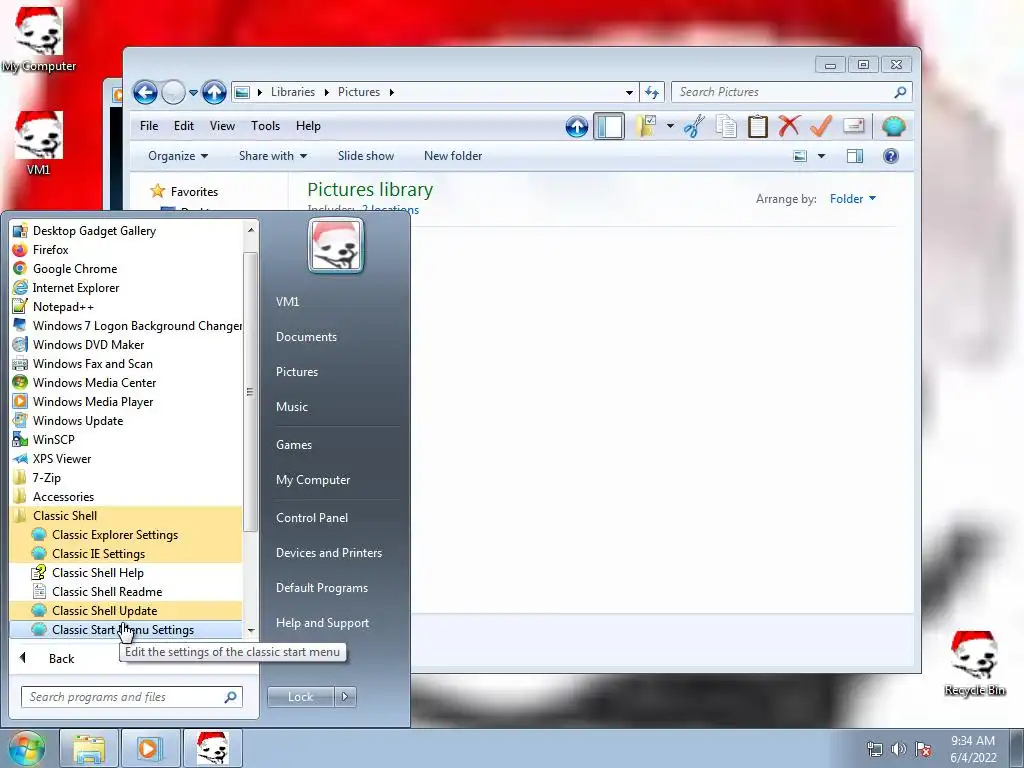The height and width of the screenshot is (768, 1024).
Task: Click Back in the start menu
Action: tap(61, 658)
